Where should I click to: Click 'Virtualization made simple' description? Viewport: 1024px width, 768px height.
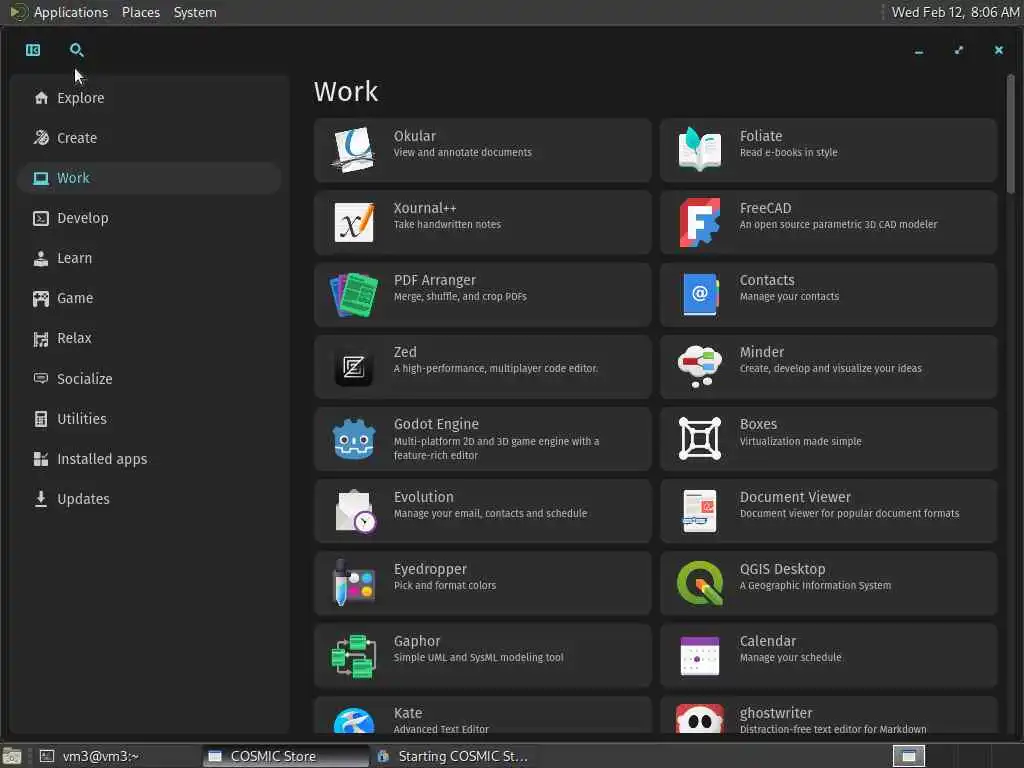(800, 441)
